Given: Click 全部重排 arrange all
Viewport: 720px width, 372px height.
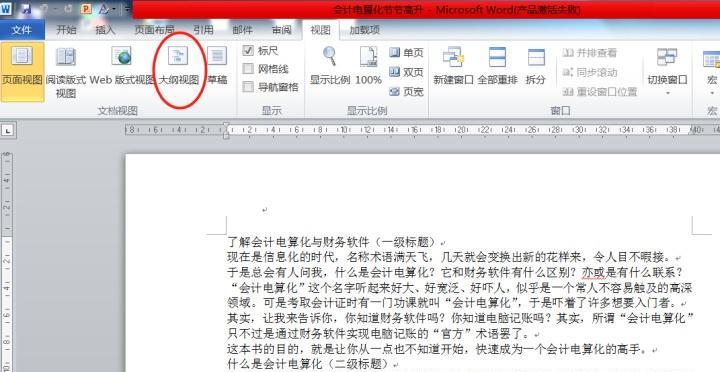Looking at the screenshot, I should point(497,67).
